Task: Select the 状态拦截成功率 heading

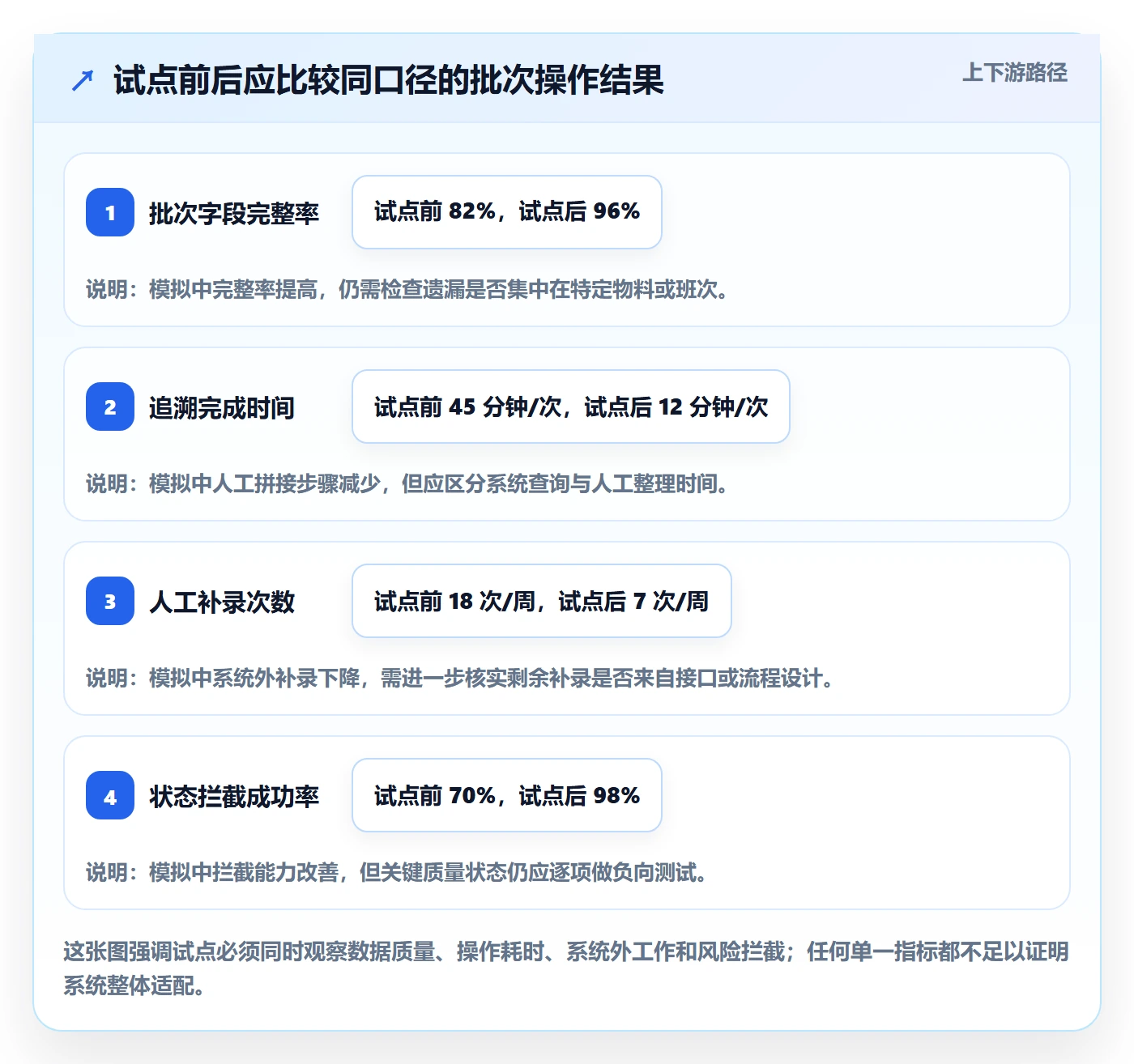Action: (x=234, y=796)
